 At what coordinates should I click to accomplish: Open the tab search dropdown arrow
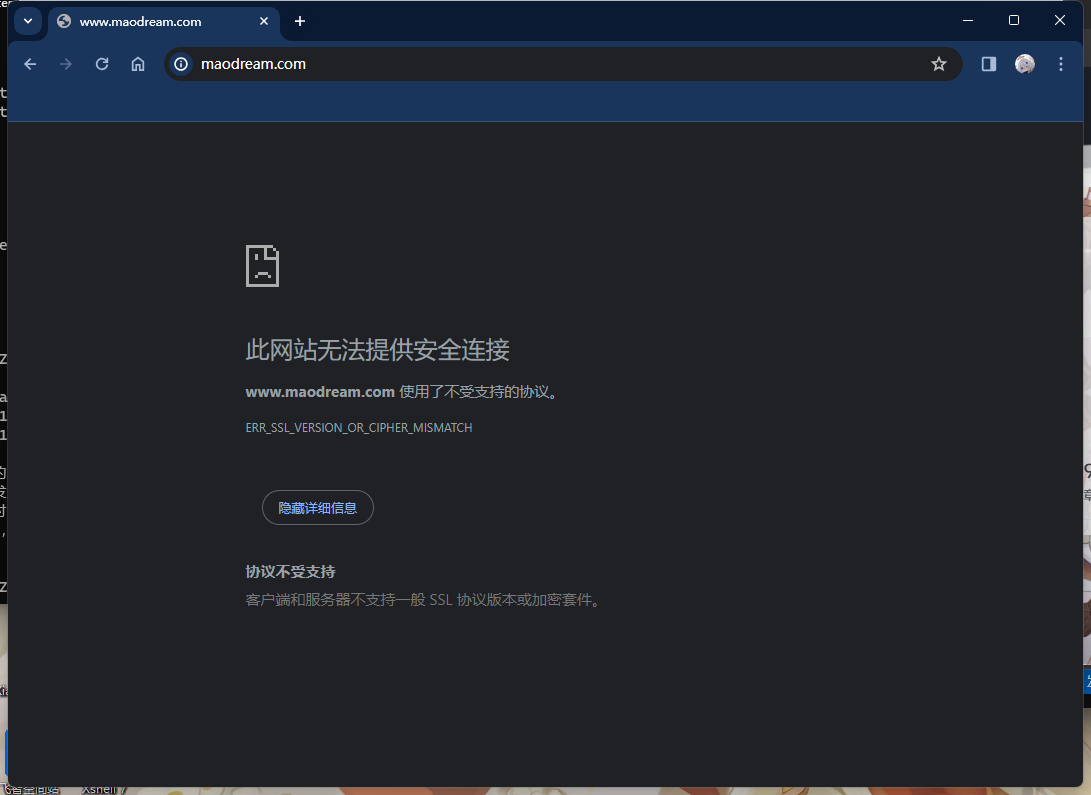pos(28,21)
